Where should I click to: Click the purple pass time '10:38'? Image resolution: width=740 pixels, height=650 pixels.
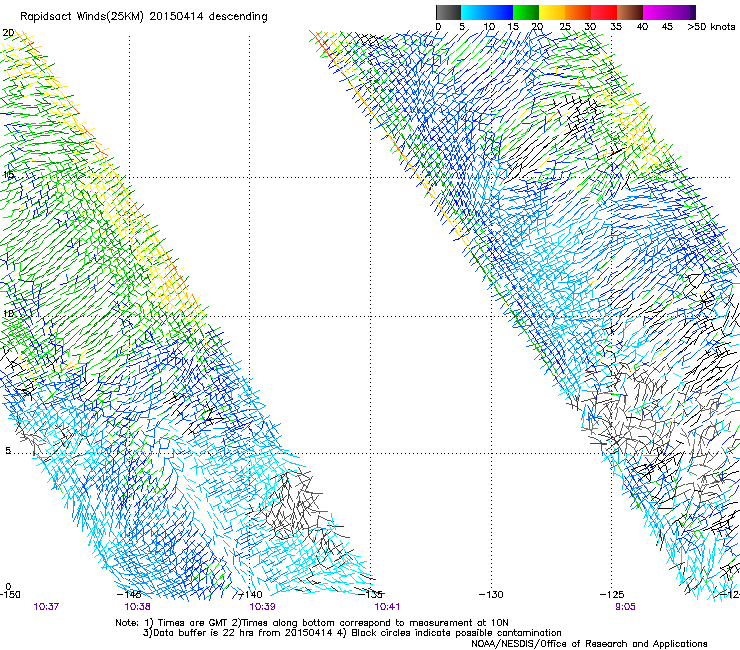(137, 607)
